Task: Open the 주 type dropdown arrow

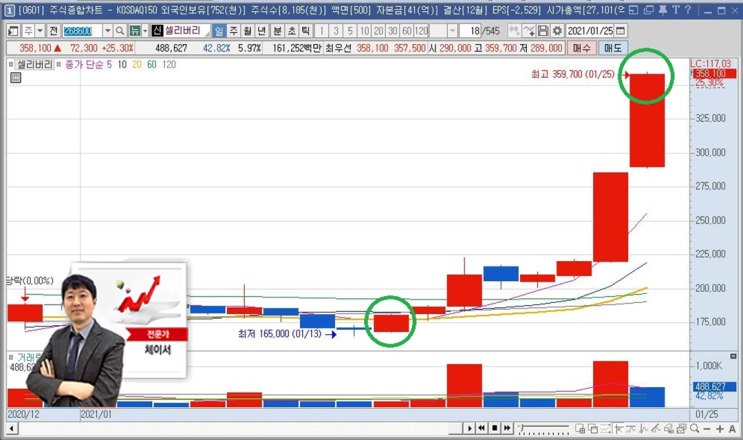Action: point(40,31)
